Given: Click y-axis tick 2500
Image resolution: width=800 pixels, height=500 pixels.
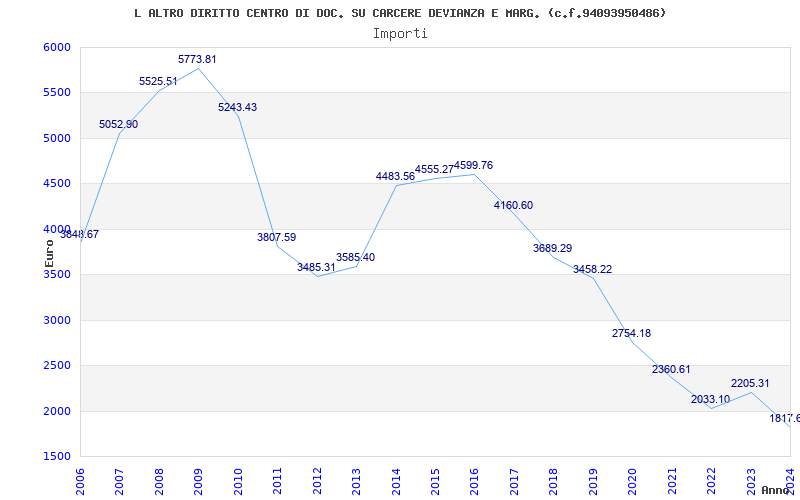Looking at the screenshot, I should [56, 366].
